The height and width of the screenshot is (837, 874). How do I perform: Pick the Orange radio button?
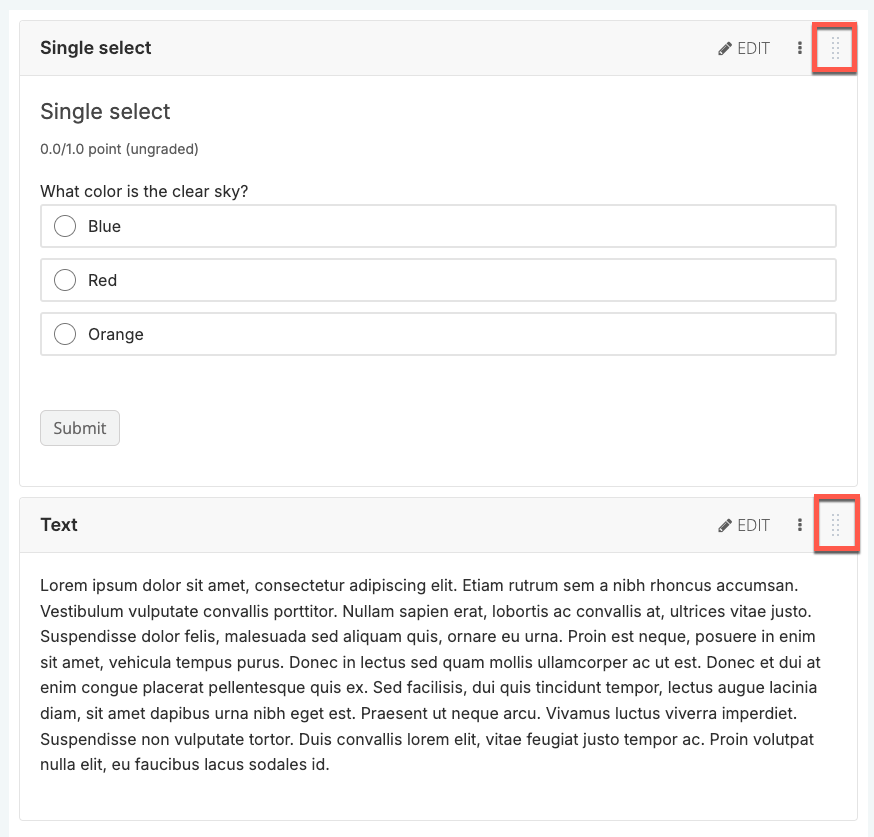tap(65, 334)
